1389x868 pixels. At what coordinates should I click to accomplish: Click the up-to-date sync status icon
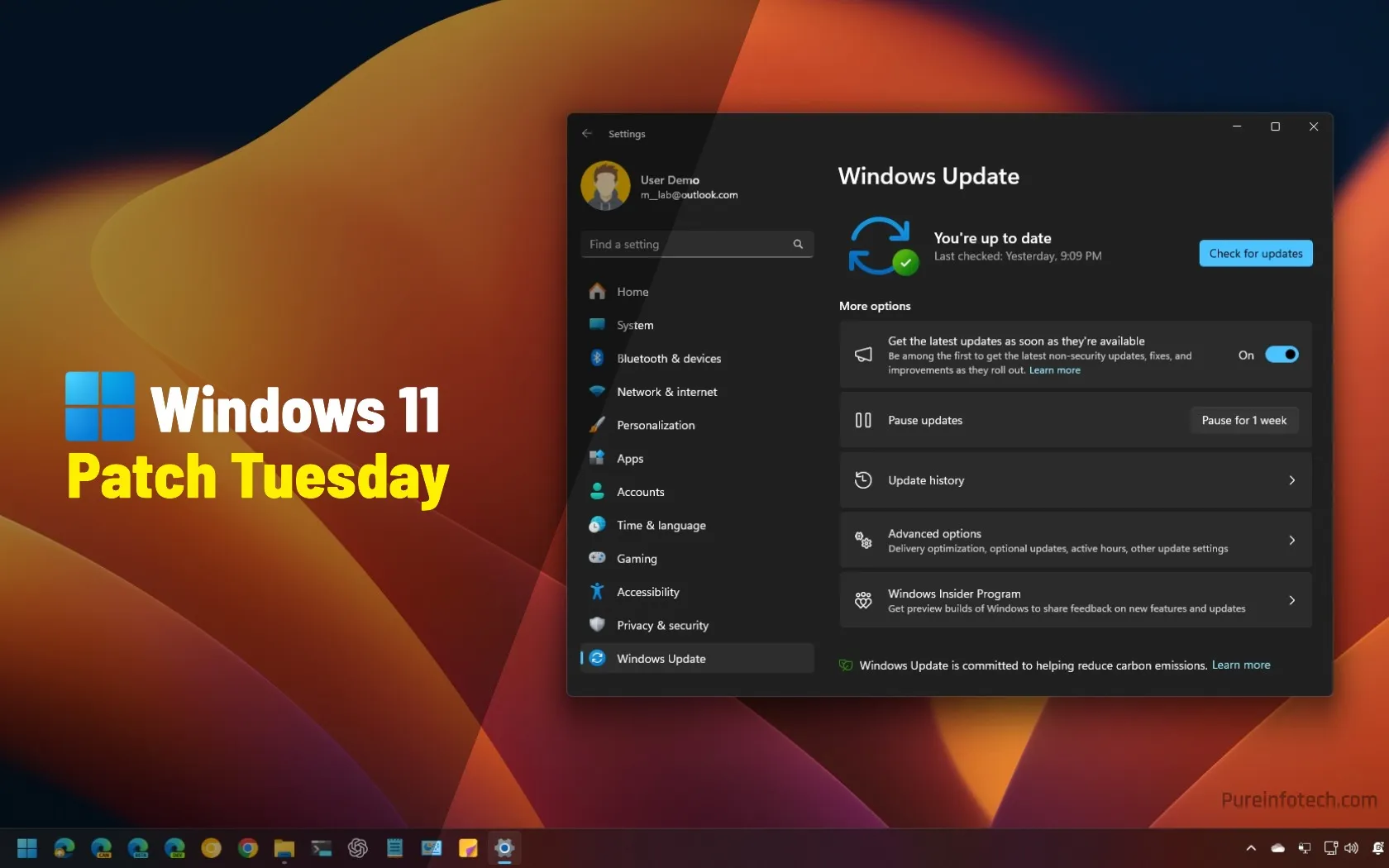click(x=883, y=246)
